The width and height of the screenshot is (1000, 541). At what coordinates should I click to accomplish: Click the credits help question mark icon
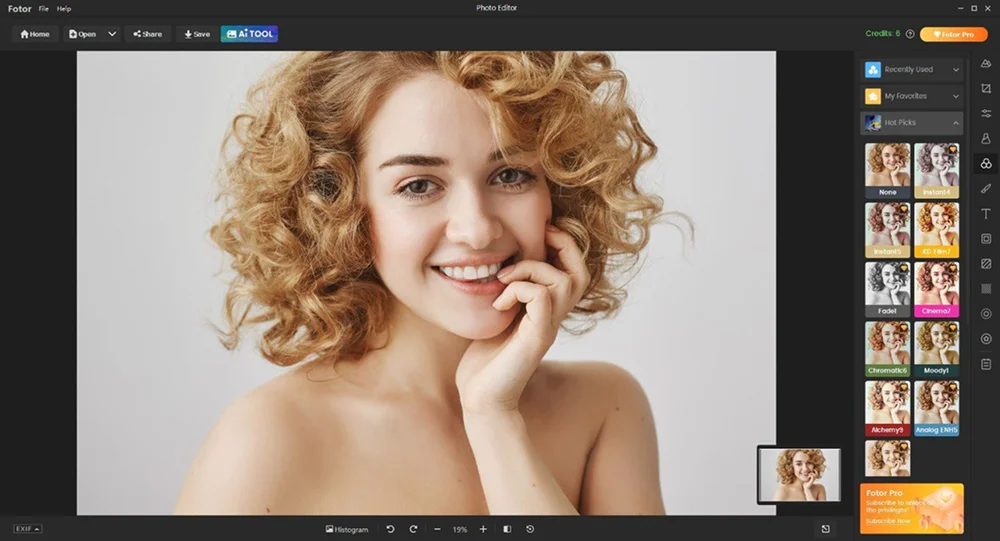(910, 34)
